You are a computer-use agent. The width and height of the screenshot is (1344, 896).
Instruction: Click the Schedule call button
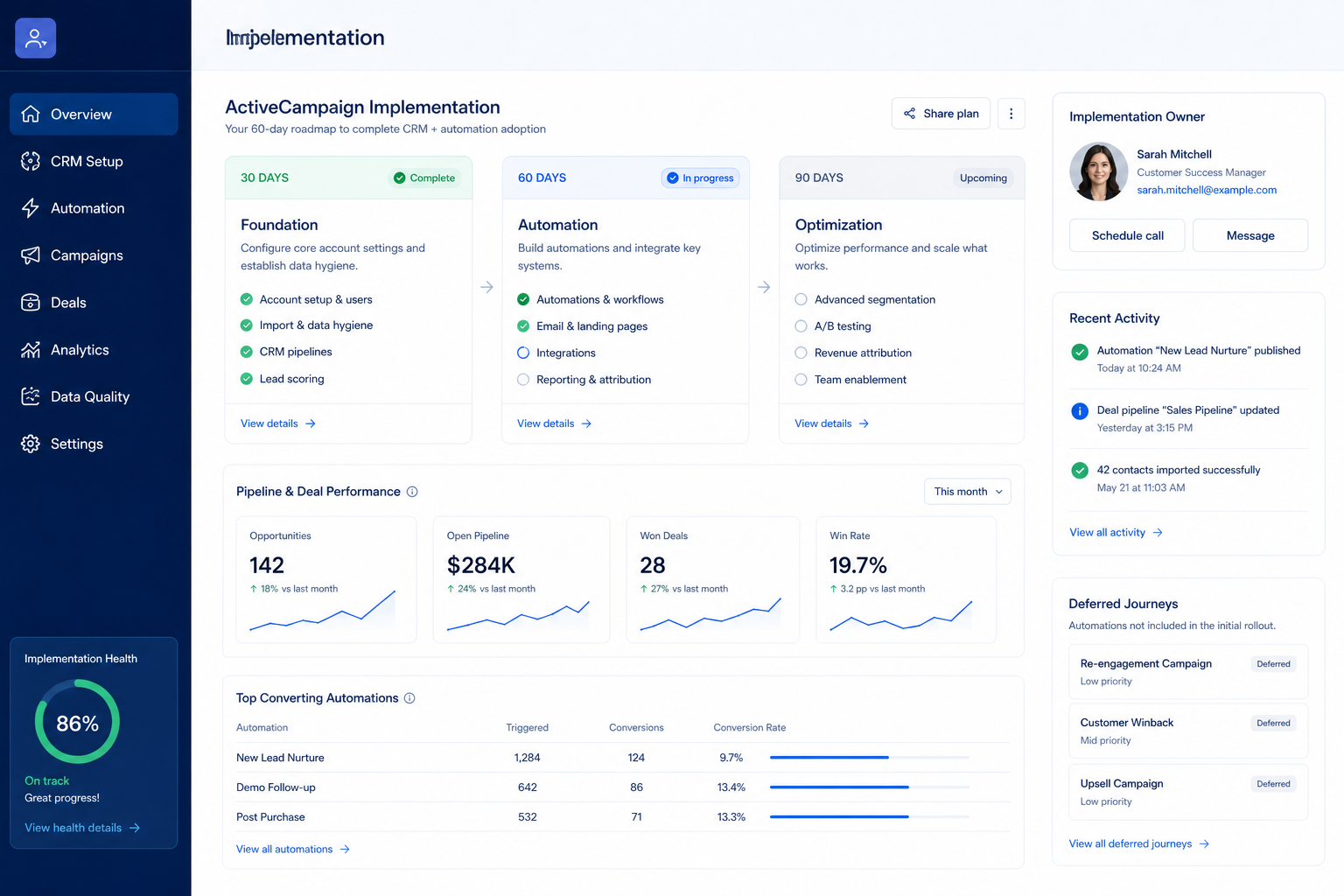[1127, 235]
